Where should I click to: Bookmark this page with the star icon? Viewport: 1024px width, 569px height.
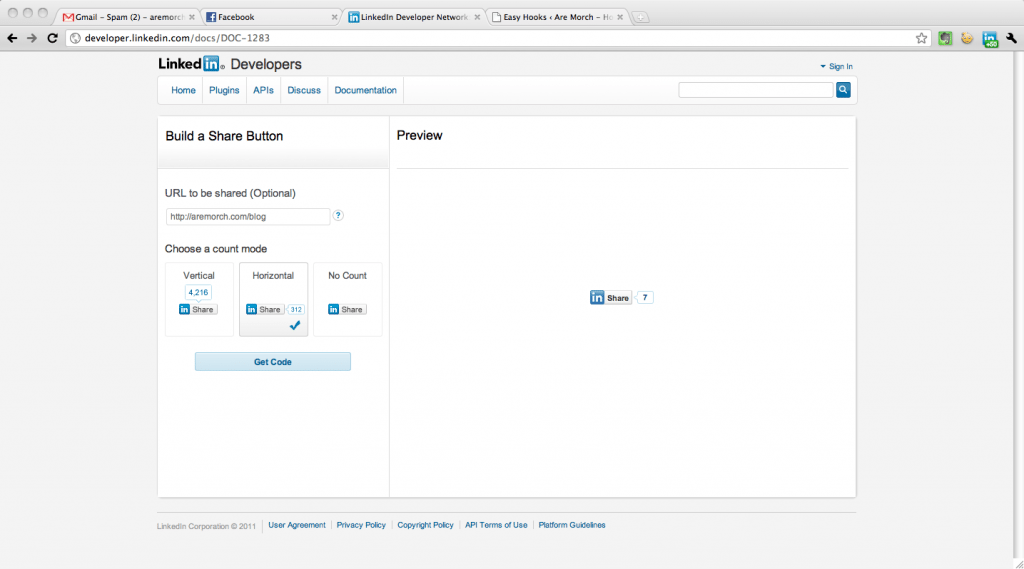[x=921, y=39]
